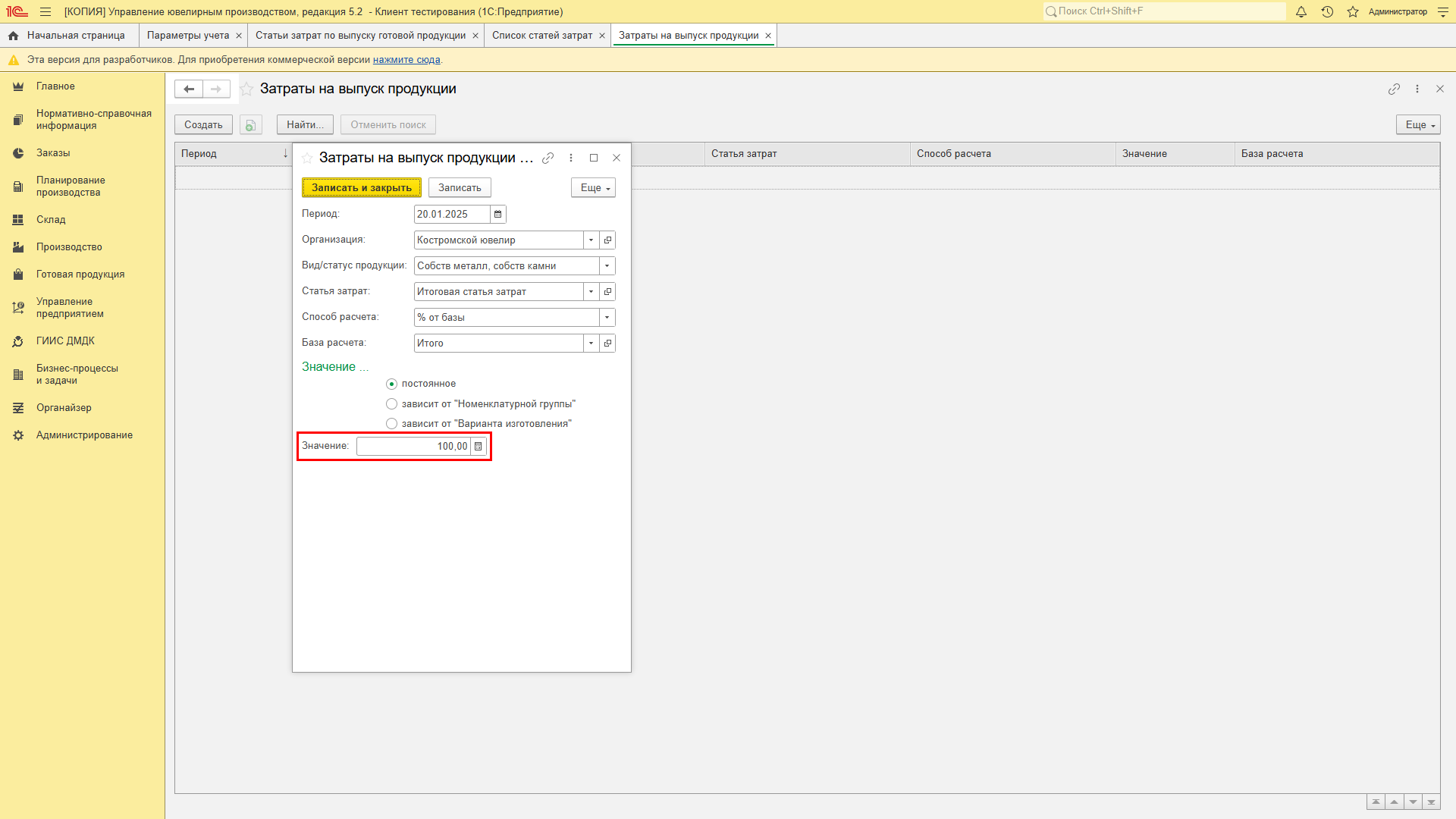Expand Организация dropdown arrow
Screen dimensions: 1456x819
pos(591,240)
